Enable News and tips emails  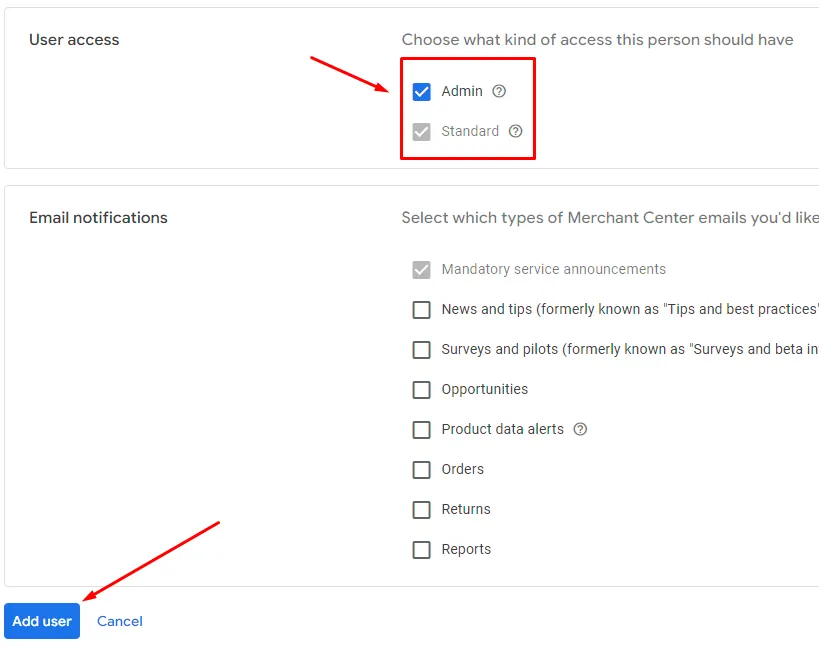pos(422,310)
